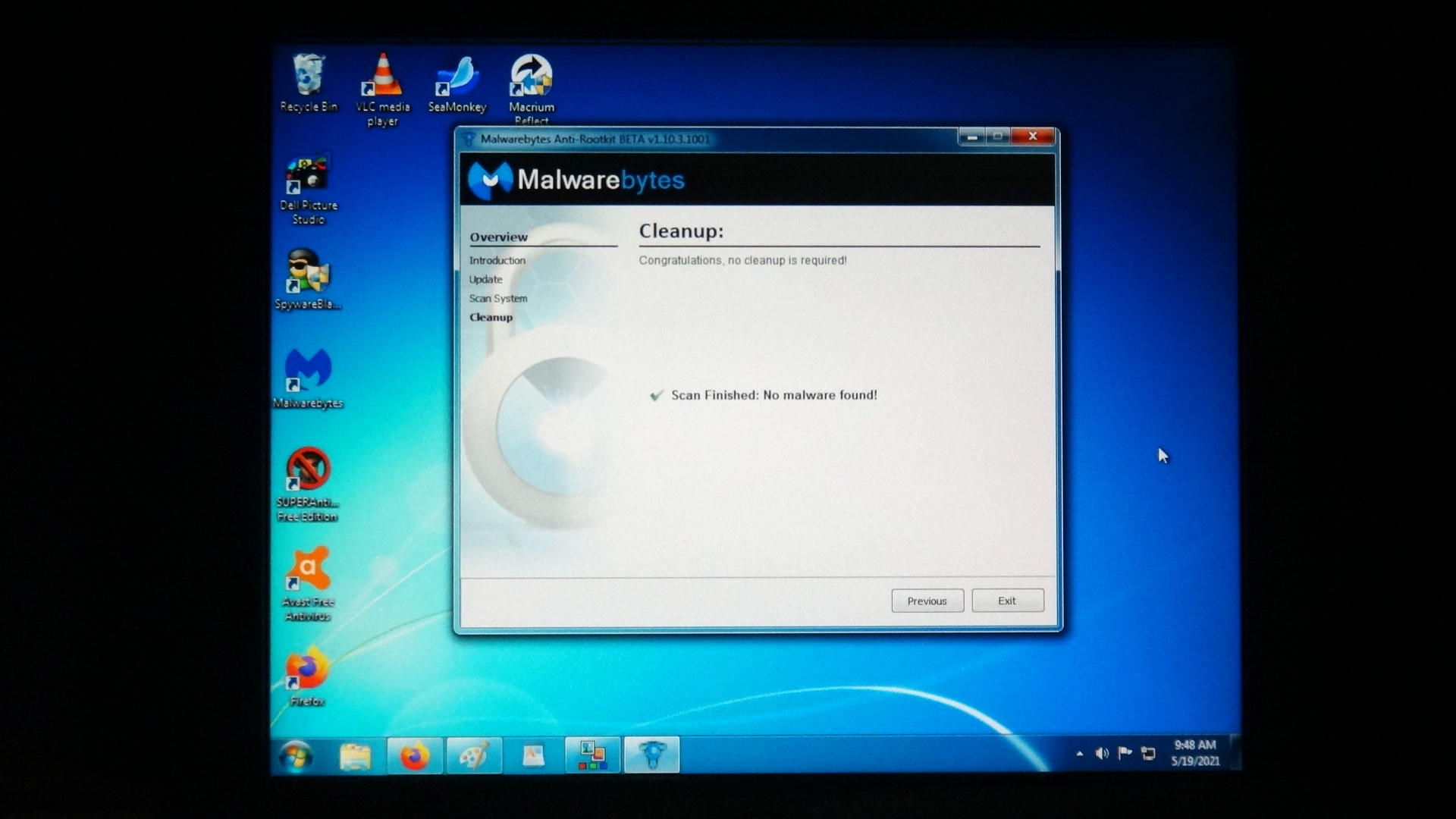Viewport: 1456px width, 819px height.
Task: Open Action Center flag tray icon
Action: [x=1125, y=753]
